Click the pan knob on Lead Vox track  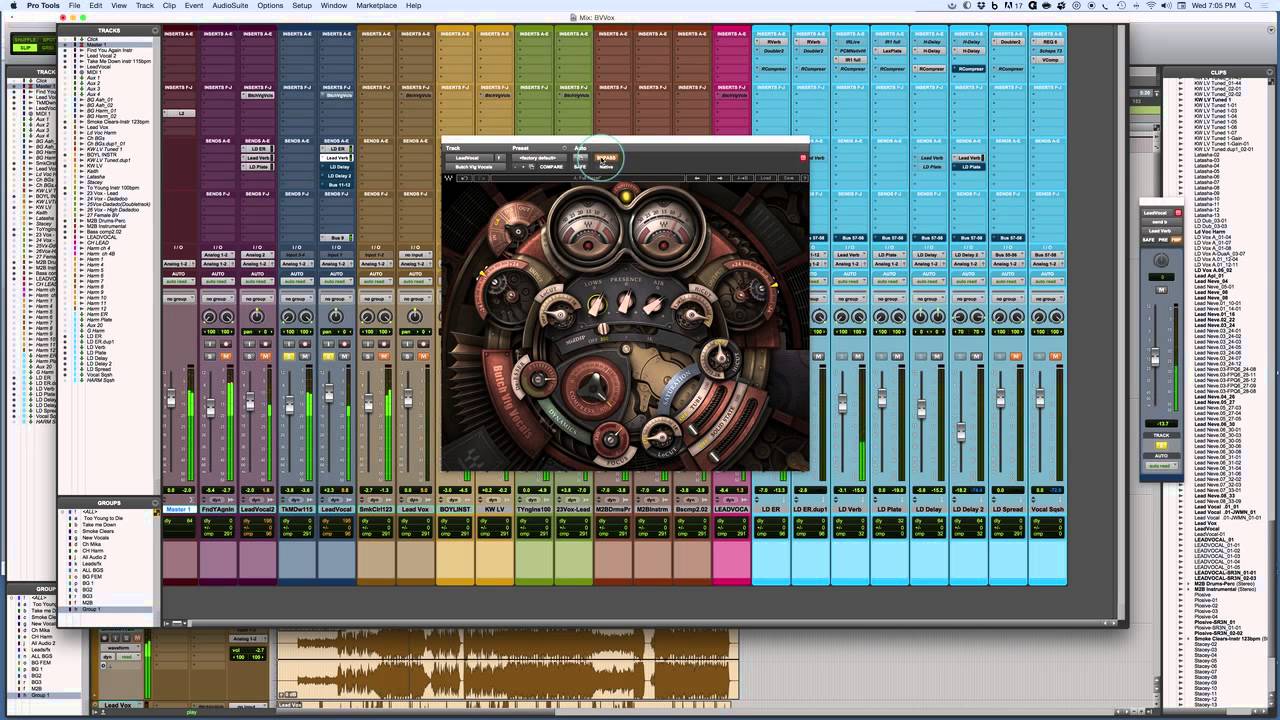click(417, 316)
